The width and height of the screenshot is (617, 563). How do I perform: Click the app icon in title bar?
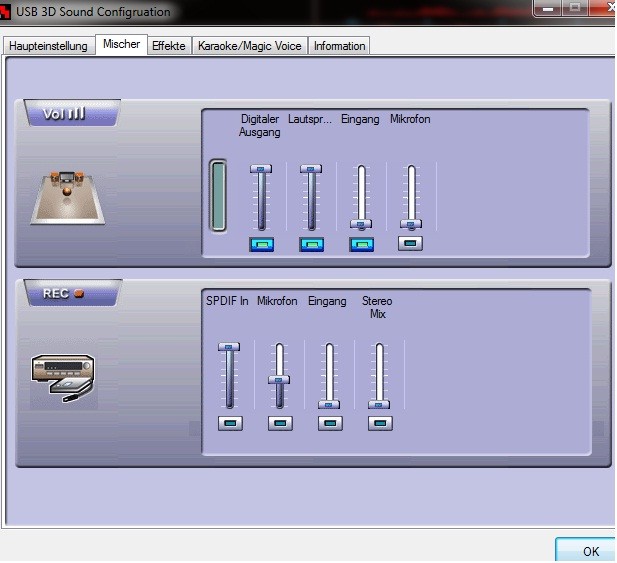(5, 12)
